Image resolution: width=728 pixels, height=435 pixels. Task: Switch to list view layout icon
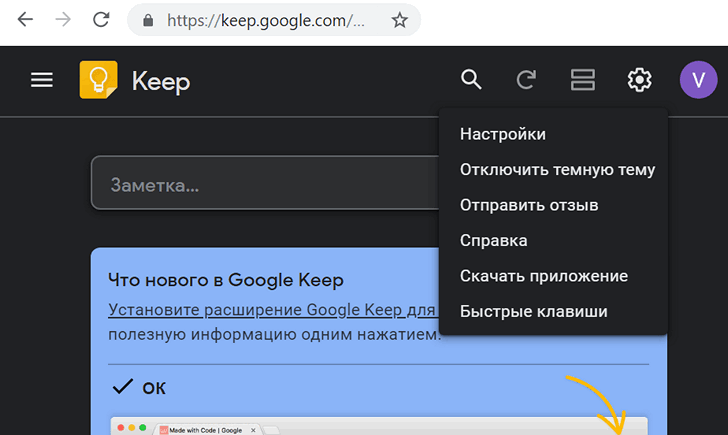pyautogui.click(x=583, y=79)
